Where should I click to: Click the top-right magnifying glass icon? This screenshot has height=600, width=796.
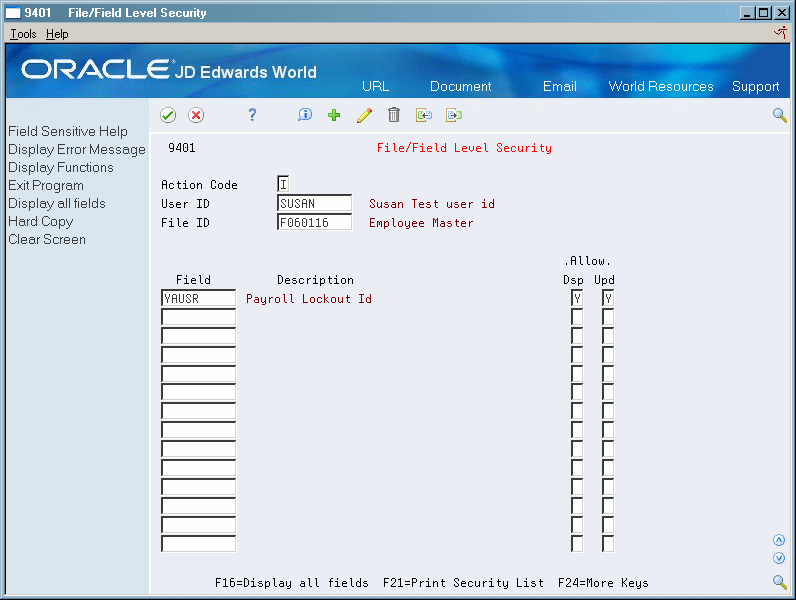coord(780,115)
